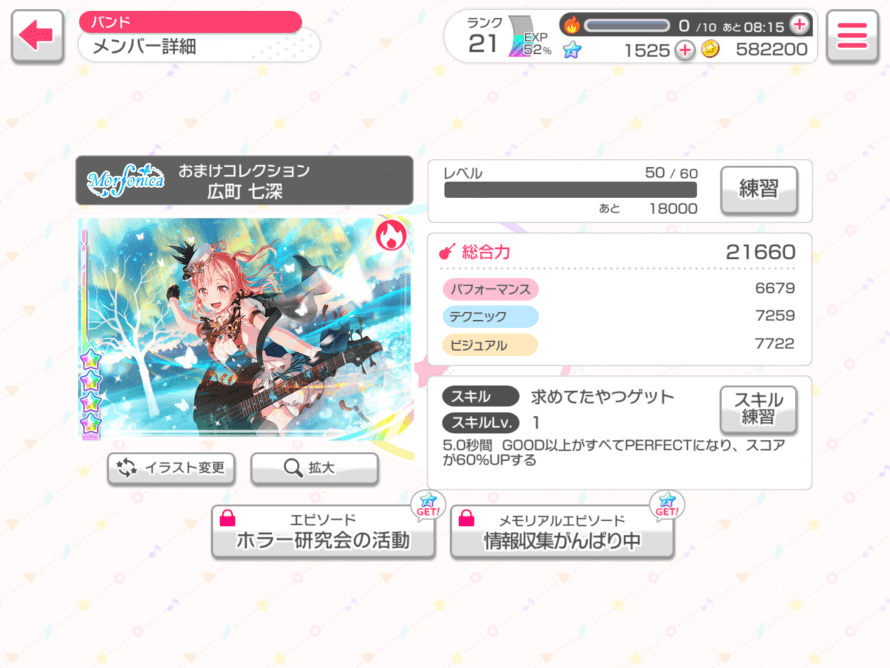The image size is (890, 668).
Task: Open the hamburger menu
Action: click(x=852, y=36)
